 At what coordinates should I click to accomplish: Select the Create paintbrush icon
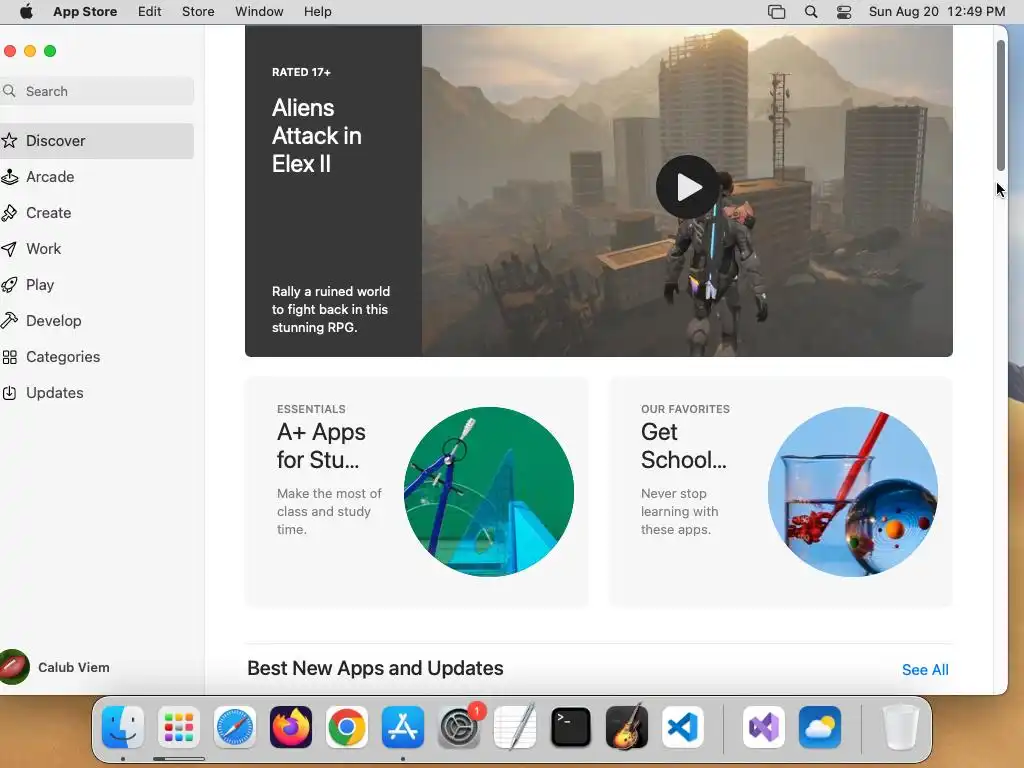point(9,212)
